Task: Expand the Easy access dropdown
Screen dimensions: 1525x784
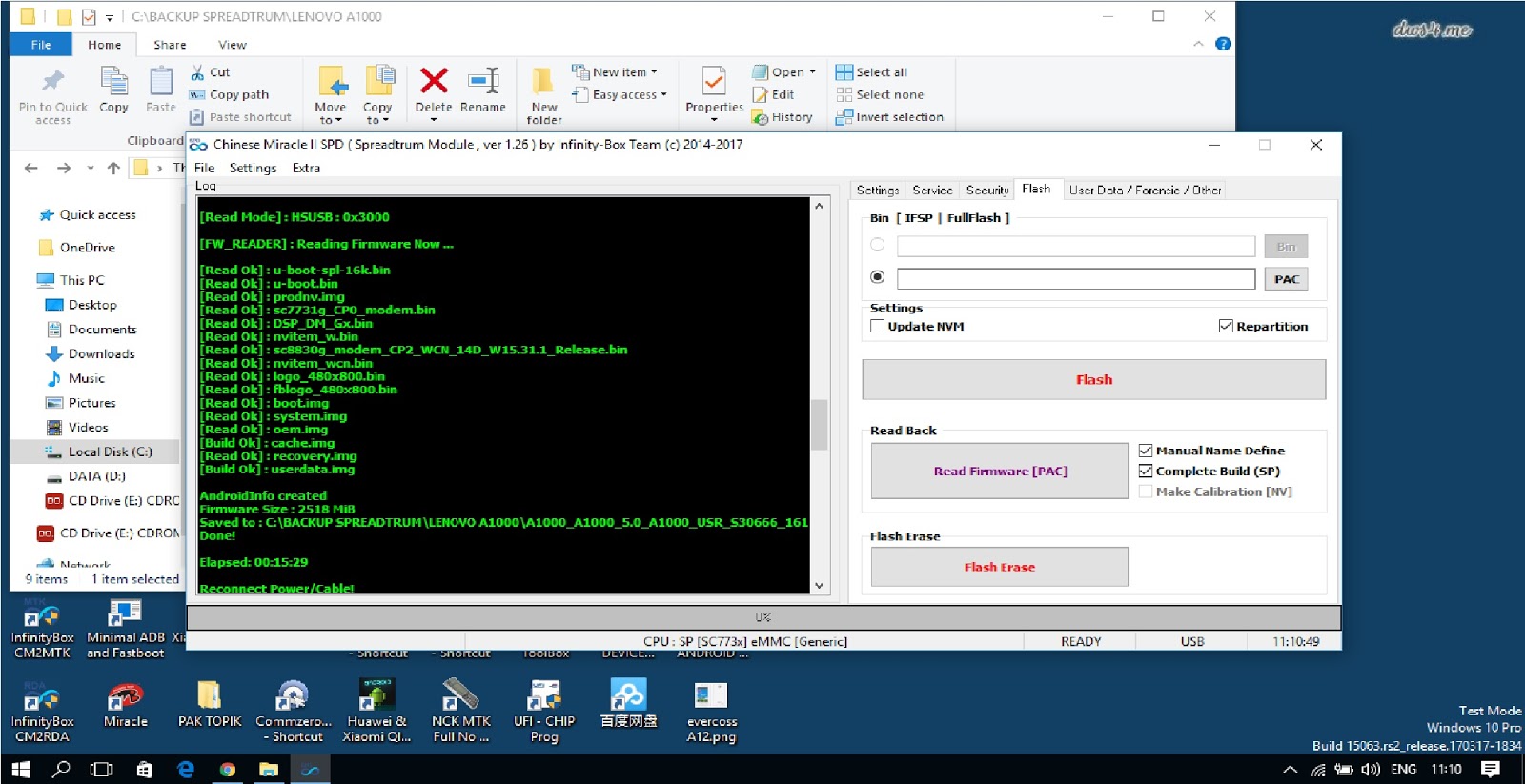Action: (663, 95)
